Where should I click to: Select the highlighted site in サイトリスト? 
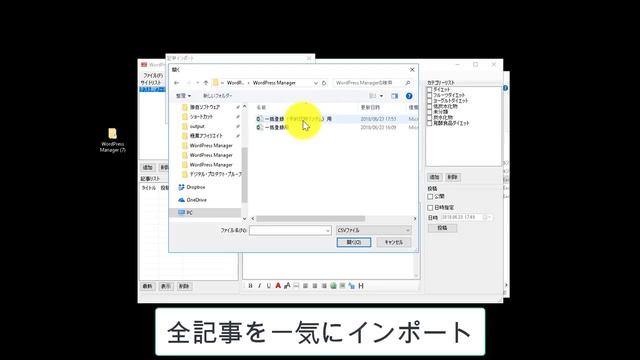(152, 89)
